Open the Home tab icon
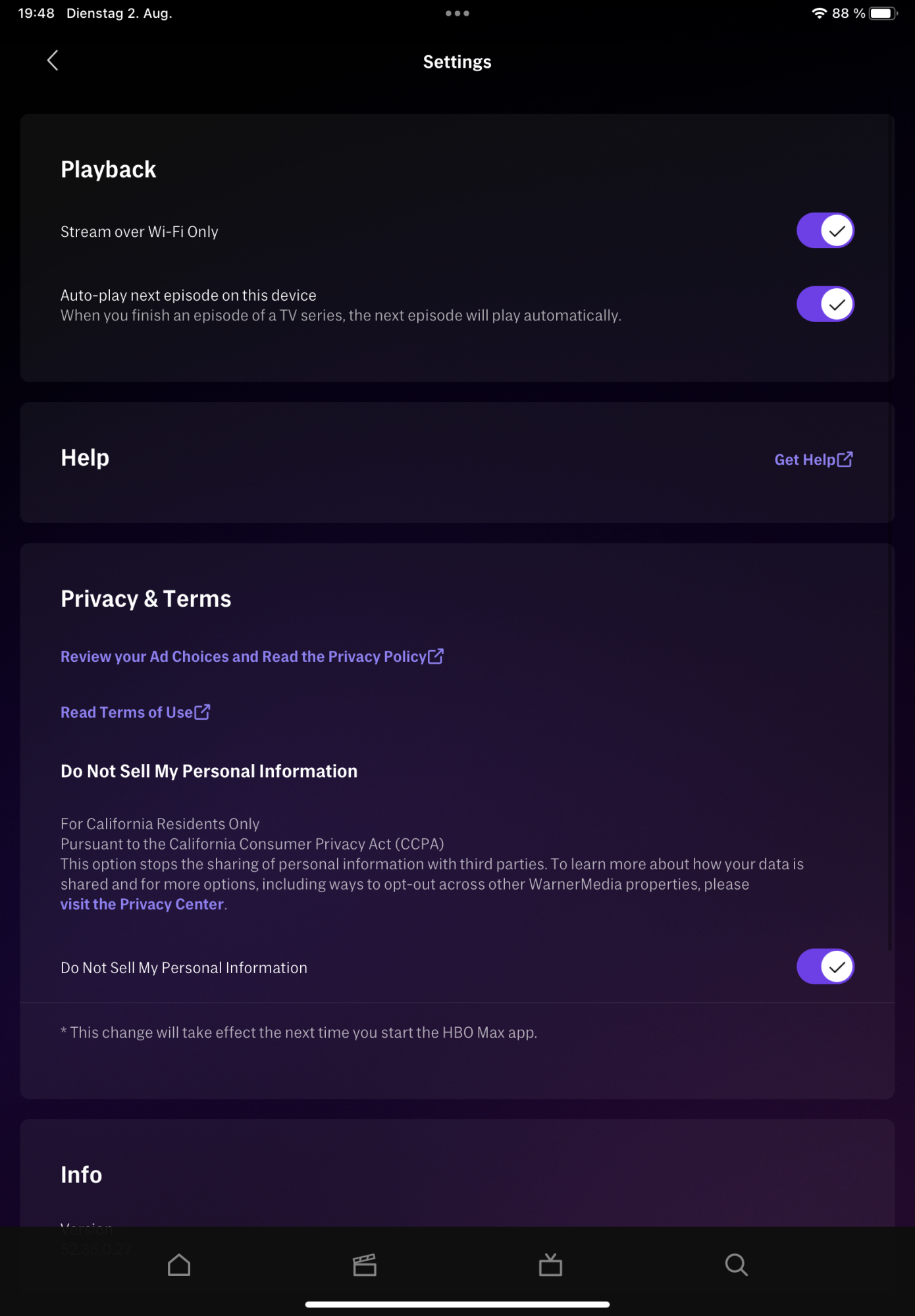 tap(179, 1265)
